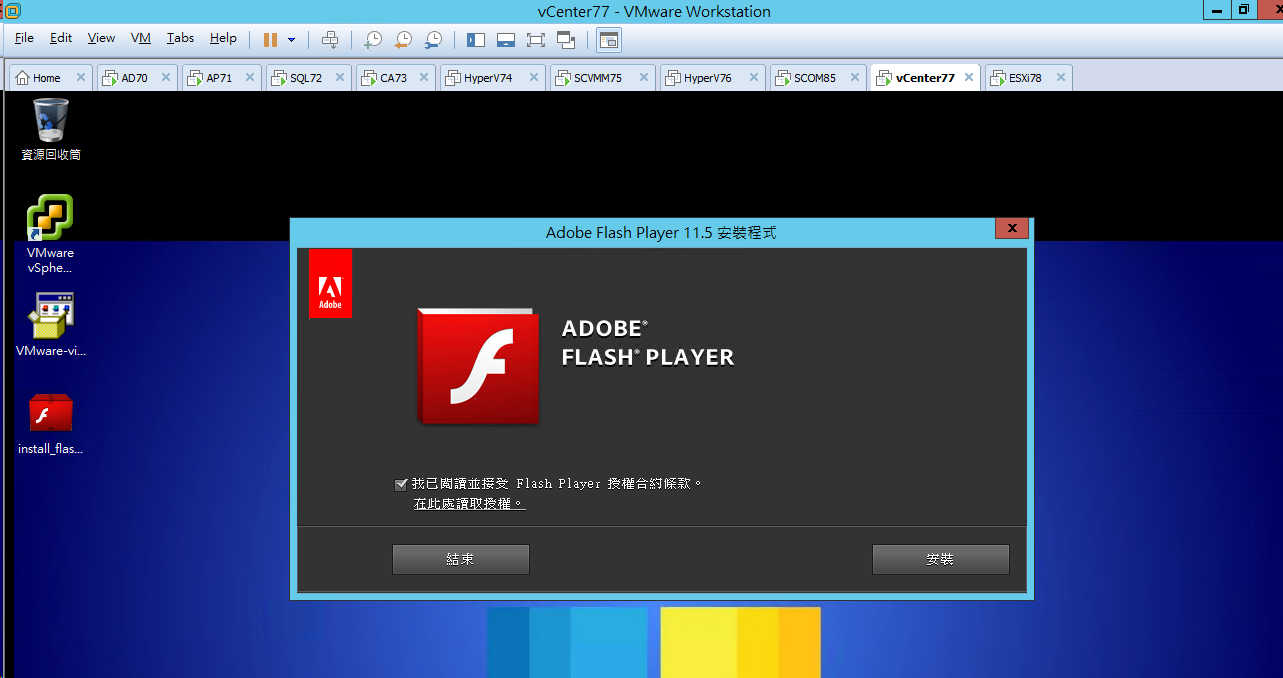The width and height of the screenshot is (1283, 678).
Task: Uncheck the Flash Player license agreement checkbox
Action: point(401,484)
